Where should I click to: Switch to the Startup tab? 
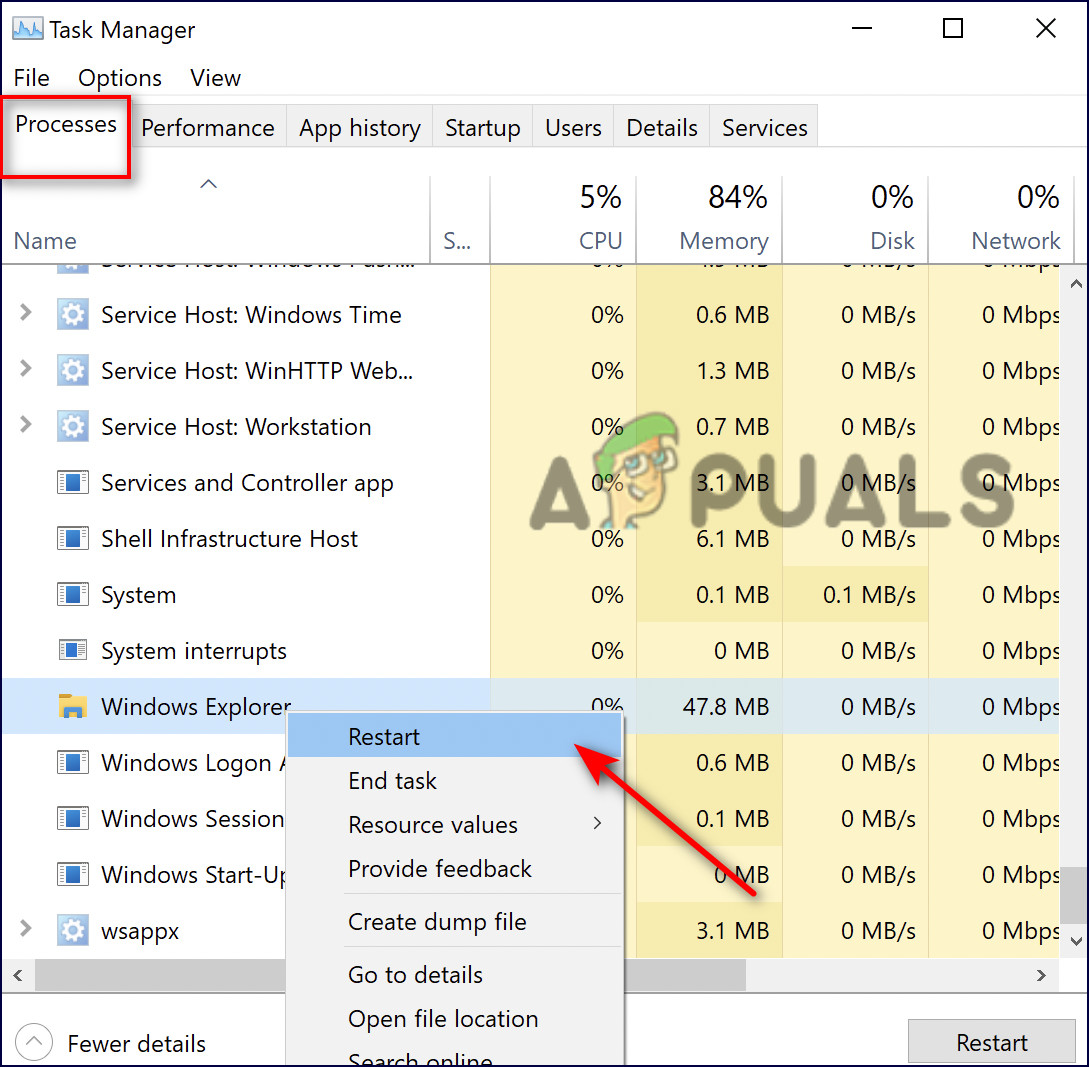point(483,128)
